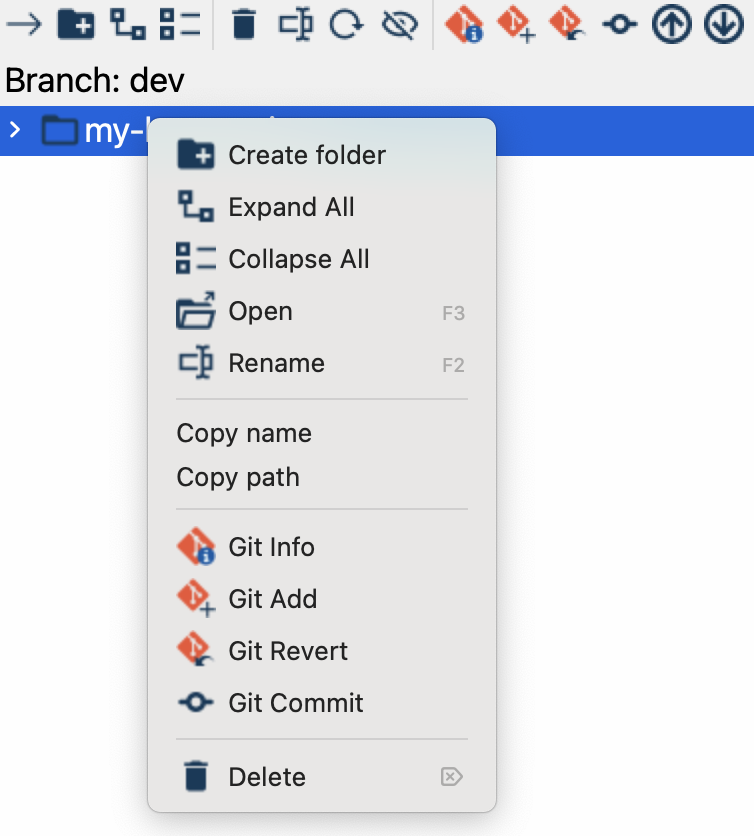Click the right-arrow icon at toolbar start
The image size is (754, 836).
pyautogui.click(x=24, y=24)
